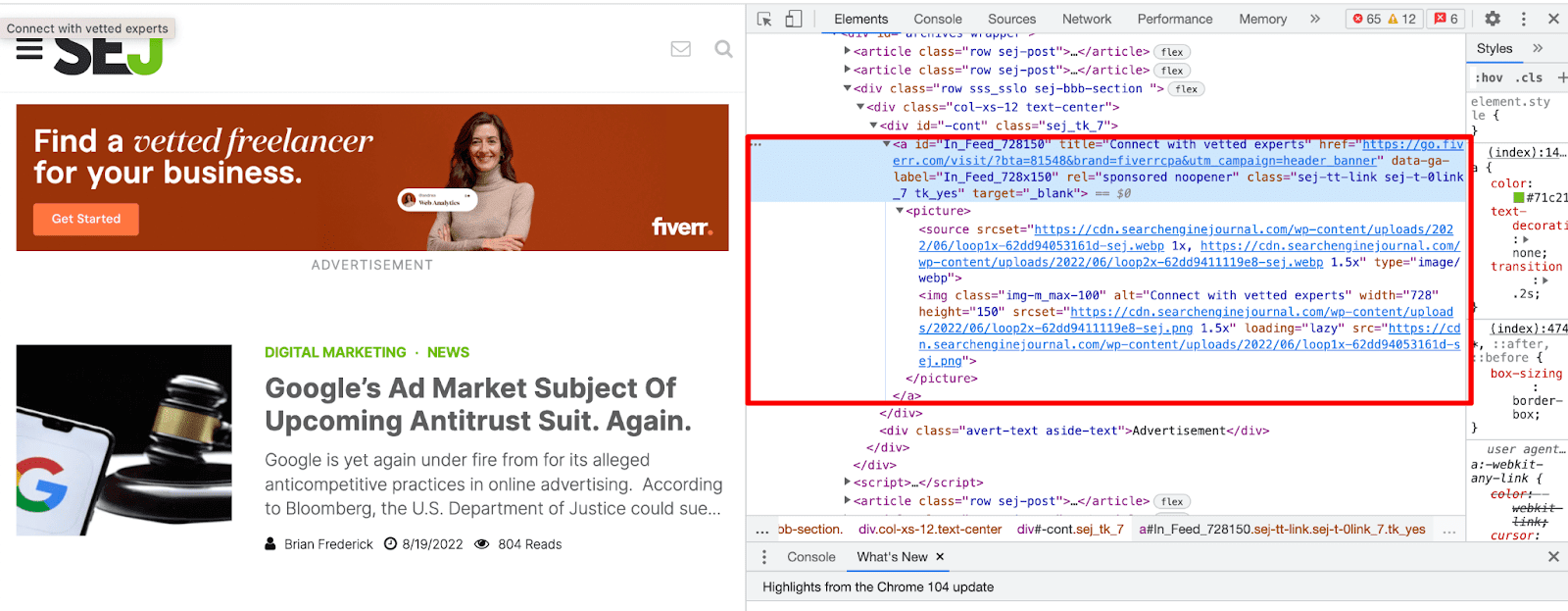Viewport: 1568px width, 611px height.
Task: Switch to the Performance tab
Action: click(x=1175, y=19)
